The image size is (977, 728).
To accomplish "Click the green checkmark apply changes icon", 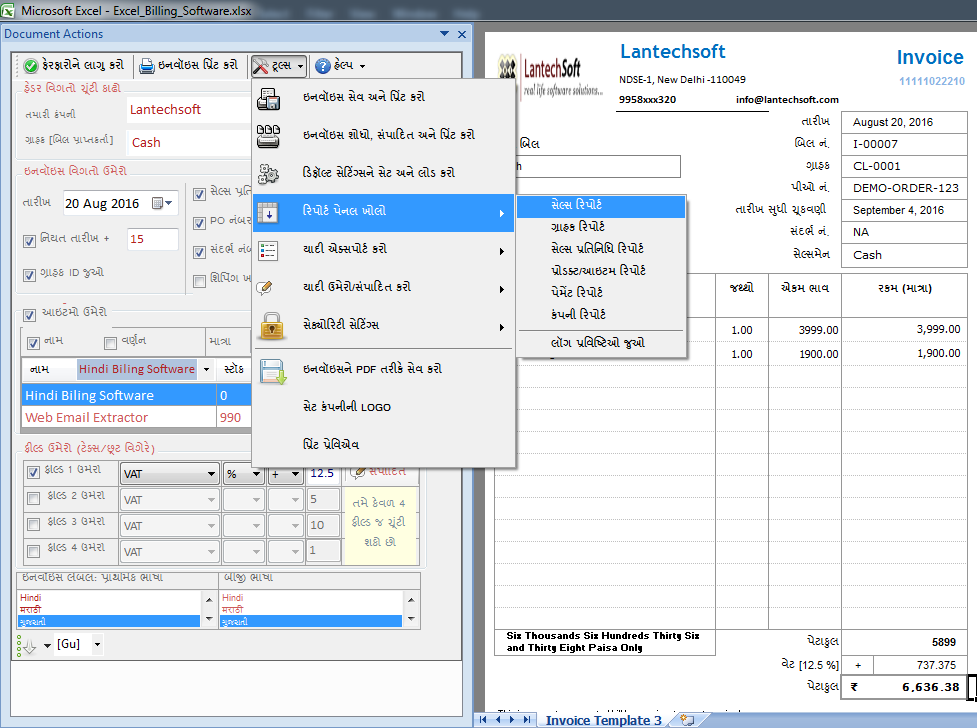I will click(x=31, y=65).
